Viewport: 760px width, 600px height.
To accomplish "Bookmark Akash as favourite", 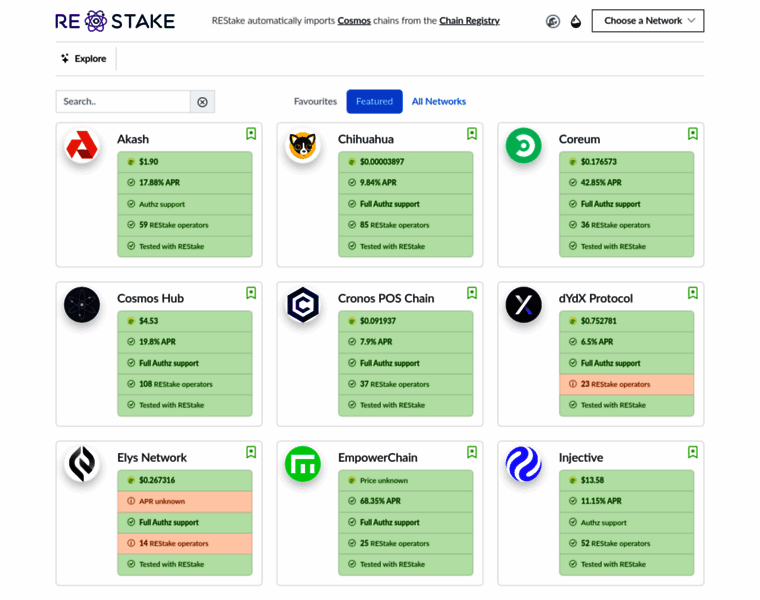I will point(251,134).
